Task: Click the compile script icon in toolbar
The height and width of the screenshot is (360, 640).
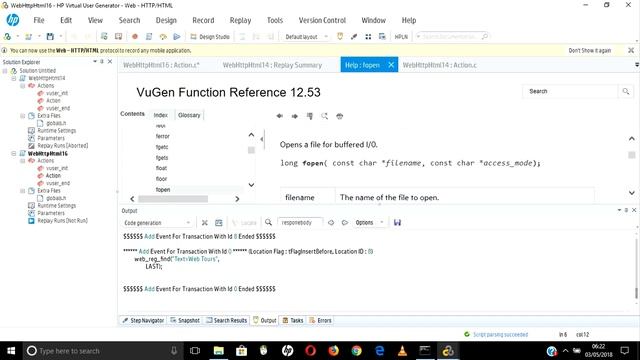Action: point(149,37)
